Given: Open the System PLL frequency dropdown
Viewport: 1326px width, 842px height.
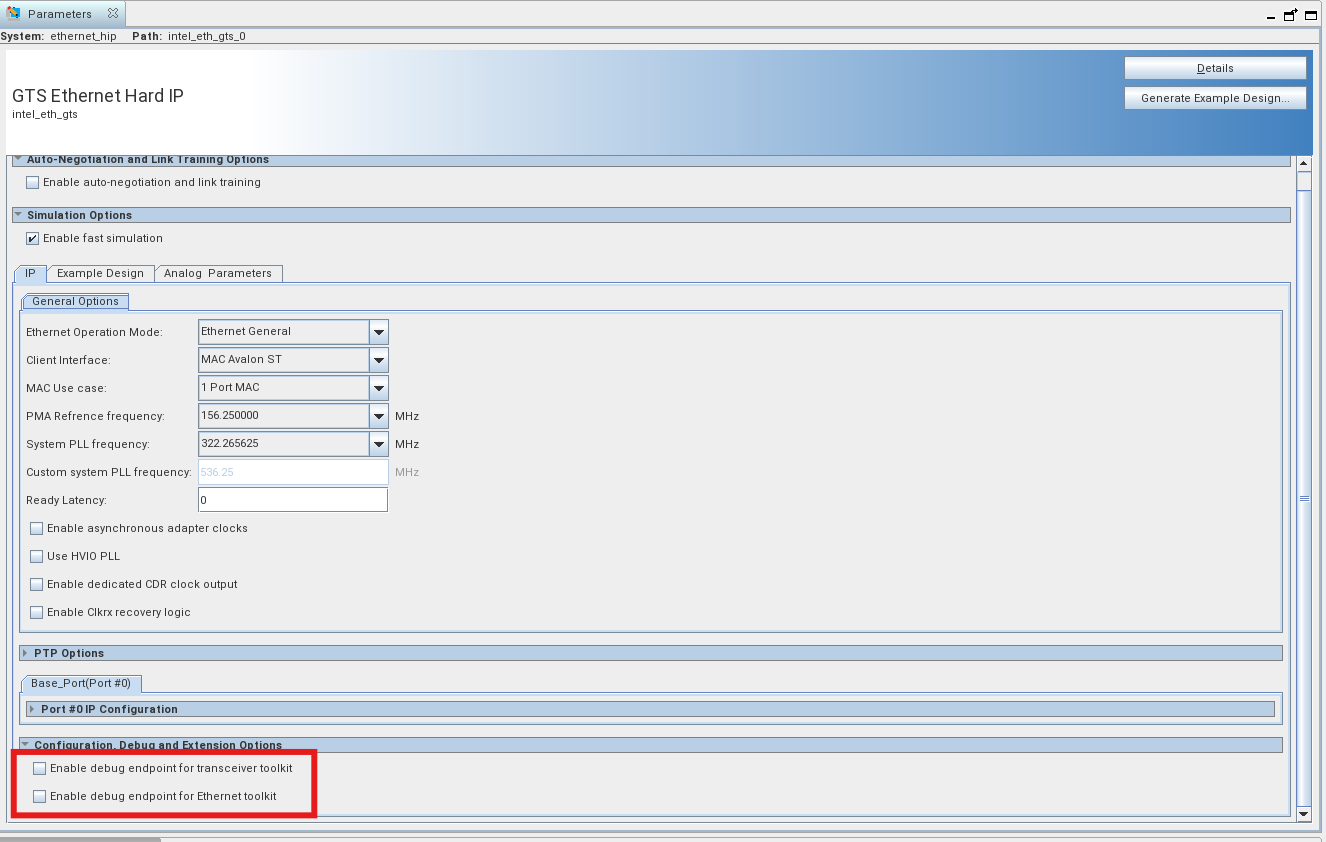Looking at the screenshot, I should [378, 444].
